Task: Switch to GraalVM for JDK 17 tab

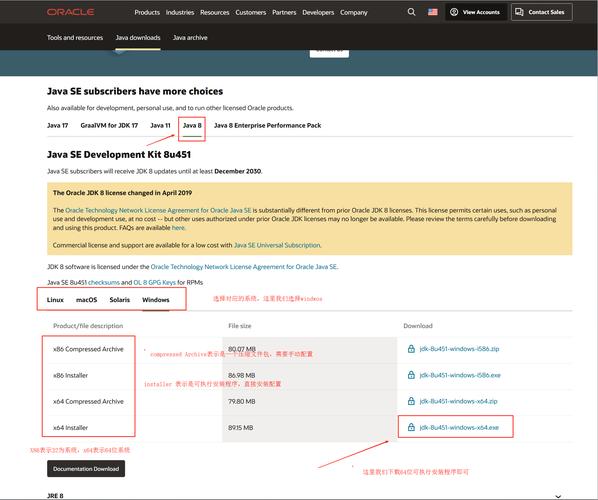Action: [x=109, y=125]
